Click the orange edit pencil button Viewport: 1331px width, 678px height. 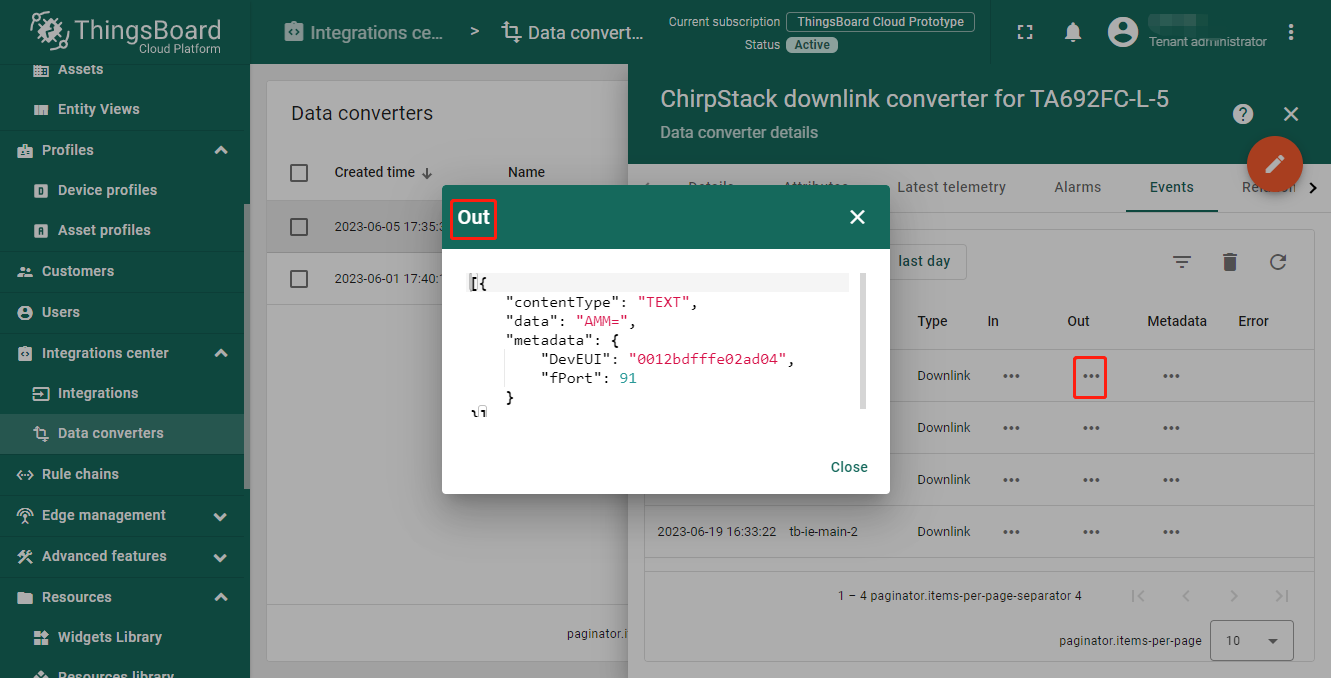click(x=1275, y=163)
